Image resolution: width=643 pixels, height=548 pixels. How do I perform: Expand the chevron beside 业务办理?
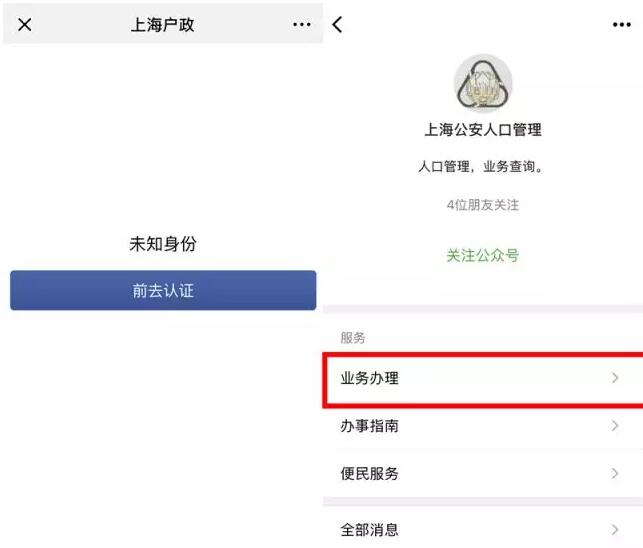point(615,377)
